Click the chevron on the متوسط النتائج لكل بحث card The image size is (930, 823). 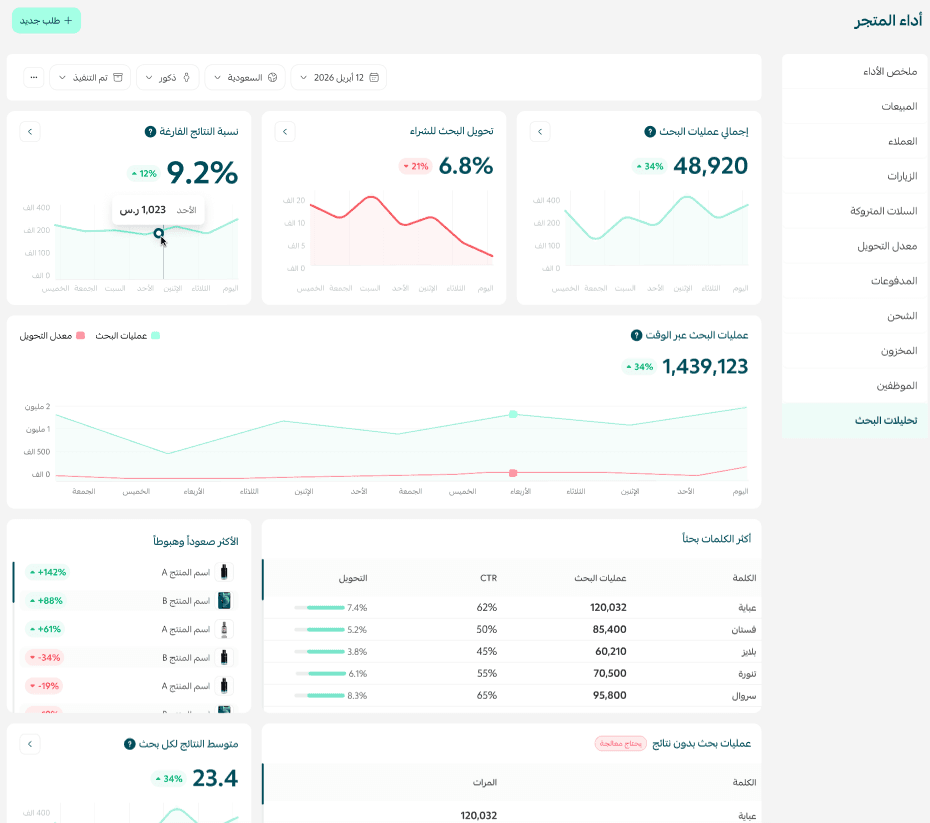[x=30, y=744]
